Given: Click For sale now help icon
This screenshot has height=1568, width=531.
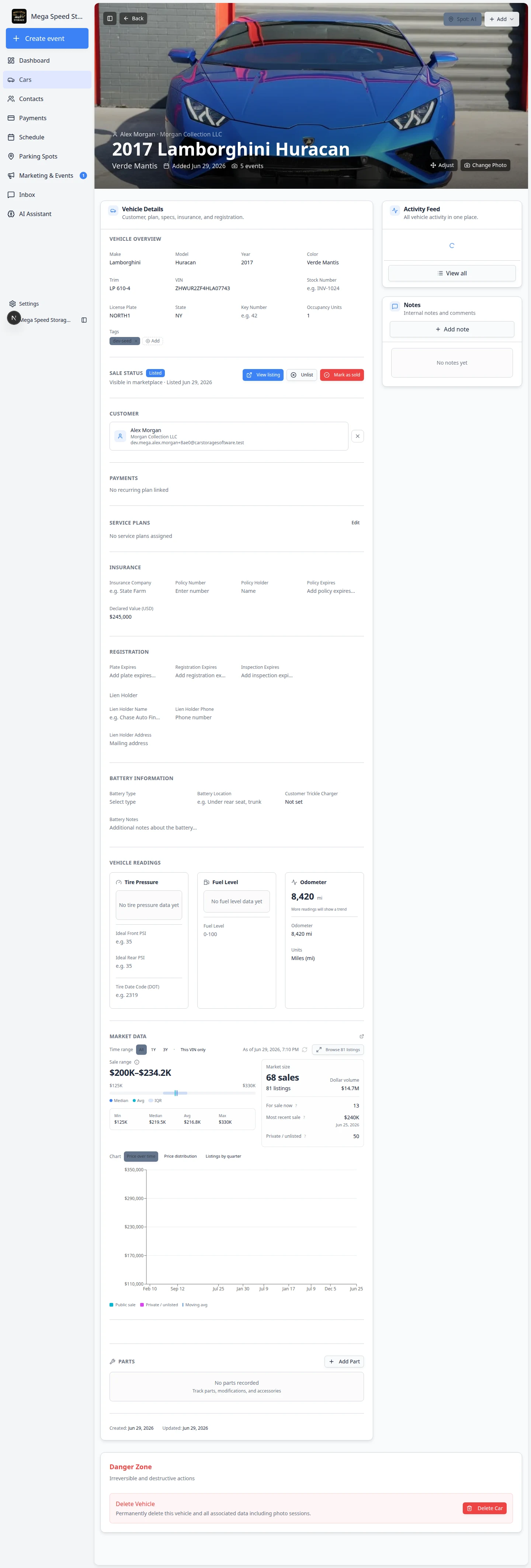Looking at the screenshot, I should 296,1105.
